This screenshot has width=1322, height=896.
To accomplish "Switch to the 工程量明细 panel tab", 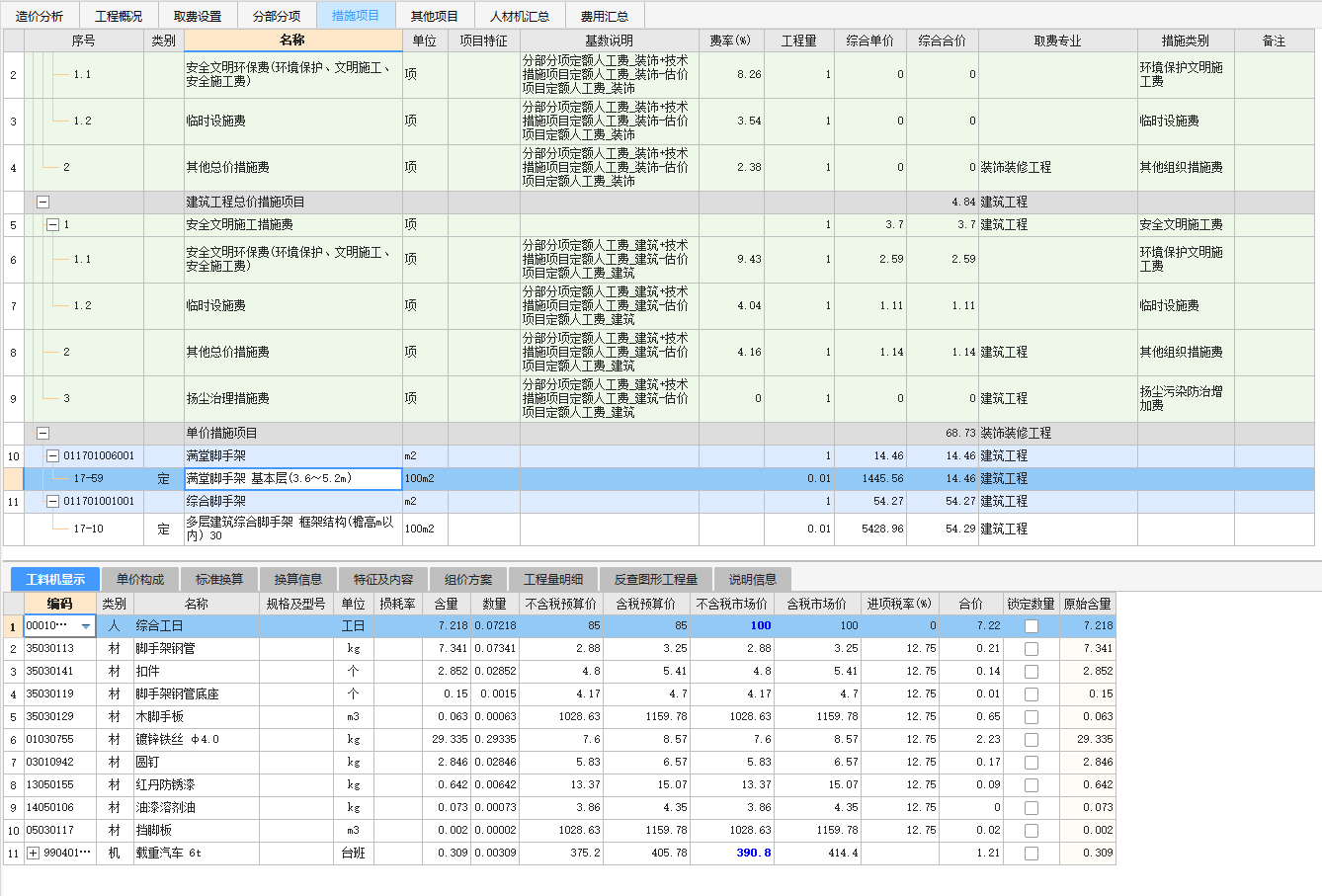I will (553, 579).
